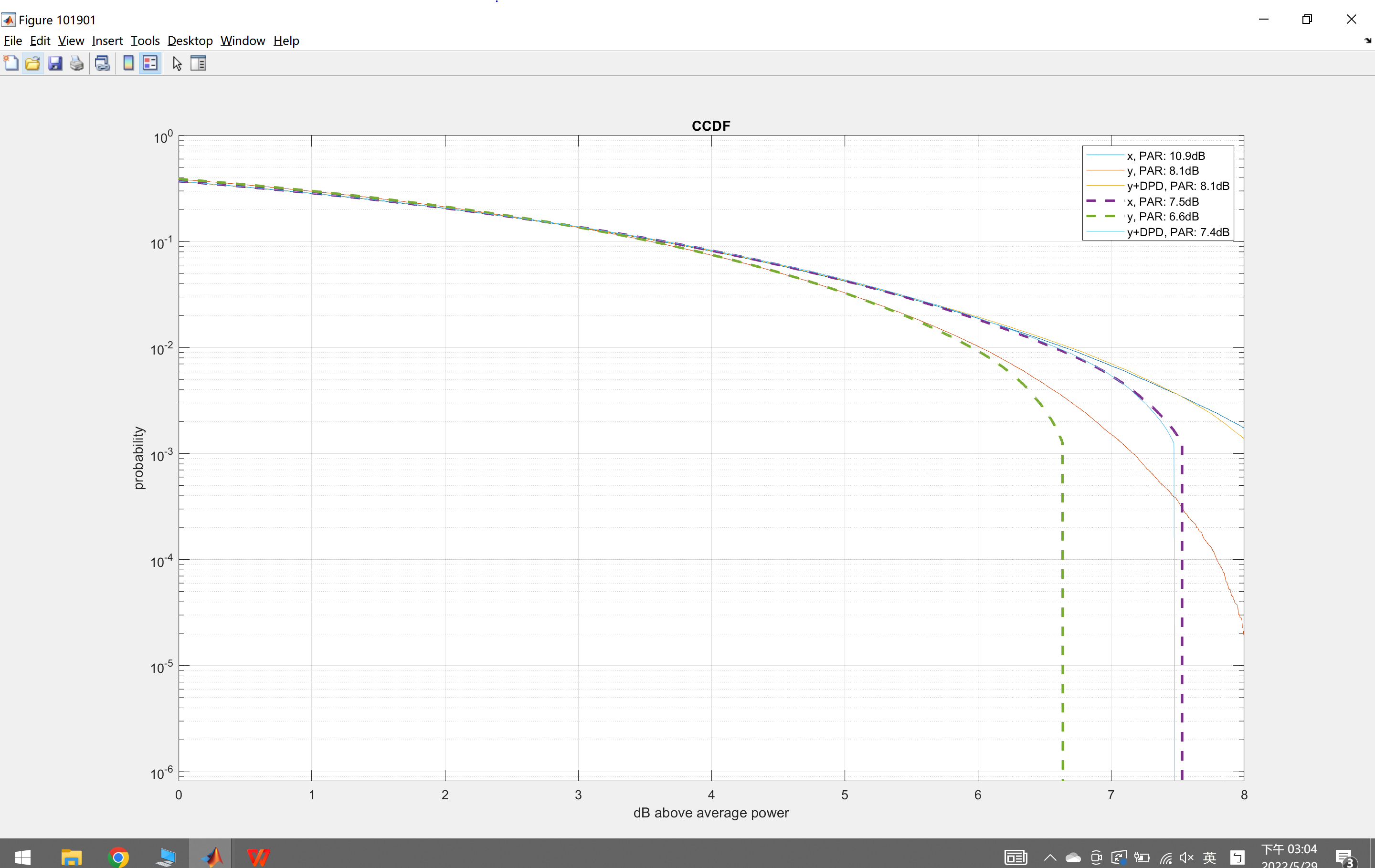Click the New Figure toolbar icon
This screenshot has height=868, width=1375.
click(11, 63)
